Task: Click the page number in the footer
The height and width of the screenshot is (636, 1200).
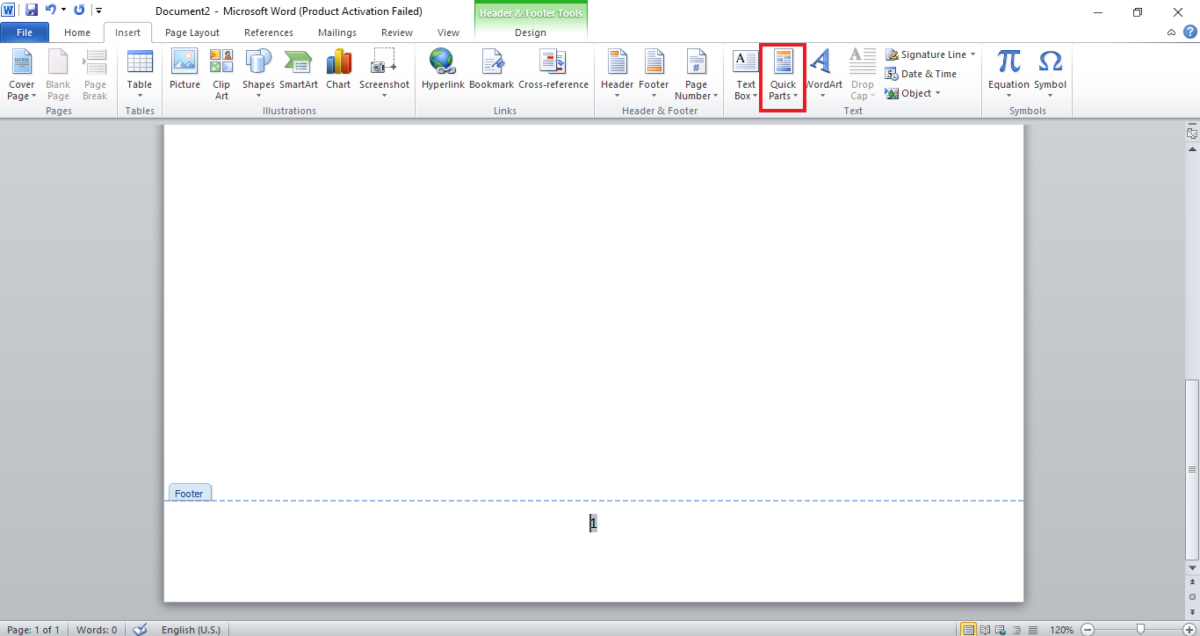Action: [593, 523]
